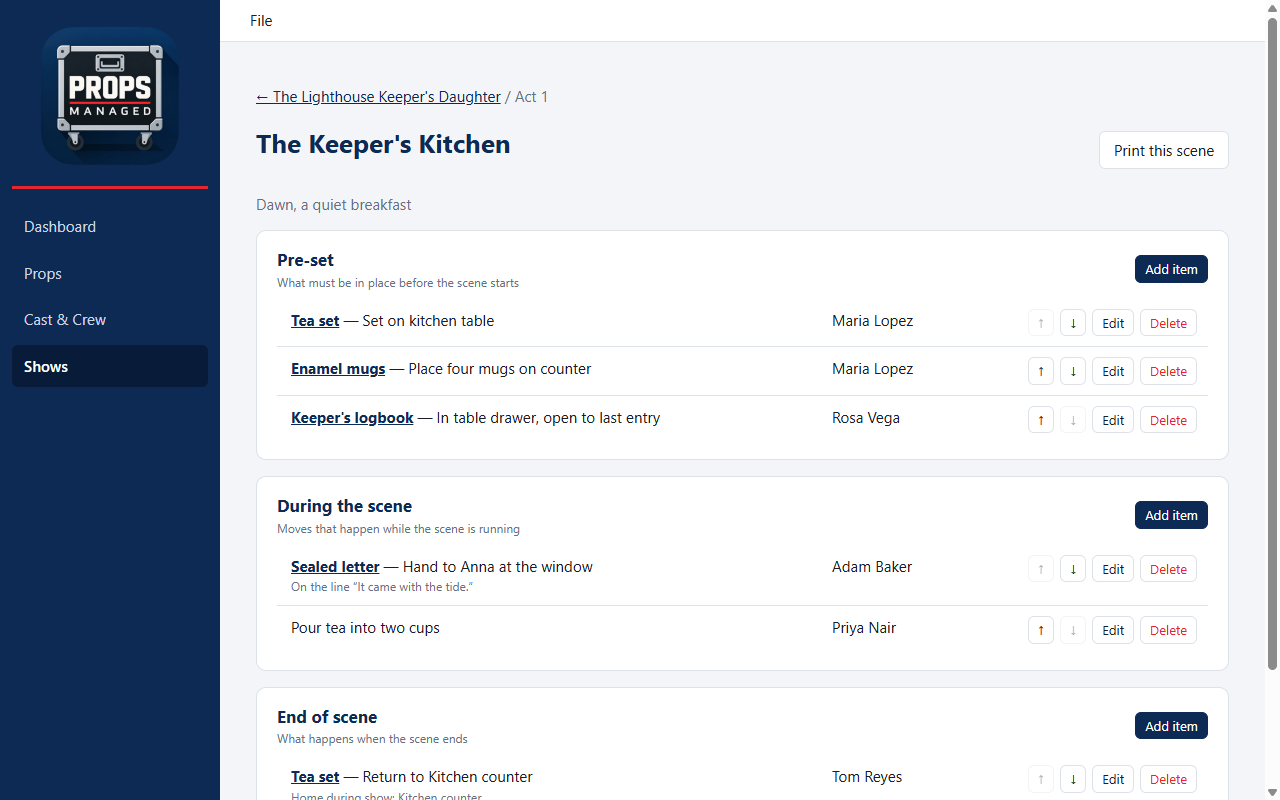The width and height of the screenshot is (1280, 800).
Task: Open Keeper's logbook prop link
Action: click(x=352, y=418)
